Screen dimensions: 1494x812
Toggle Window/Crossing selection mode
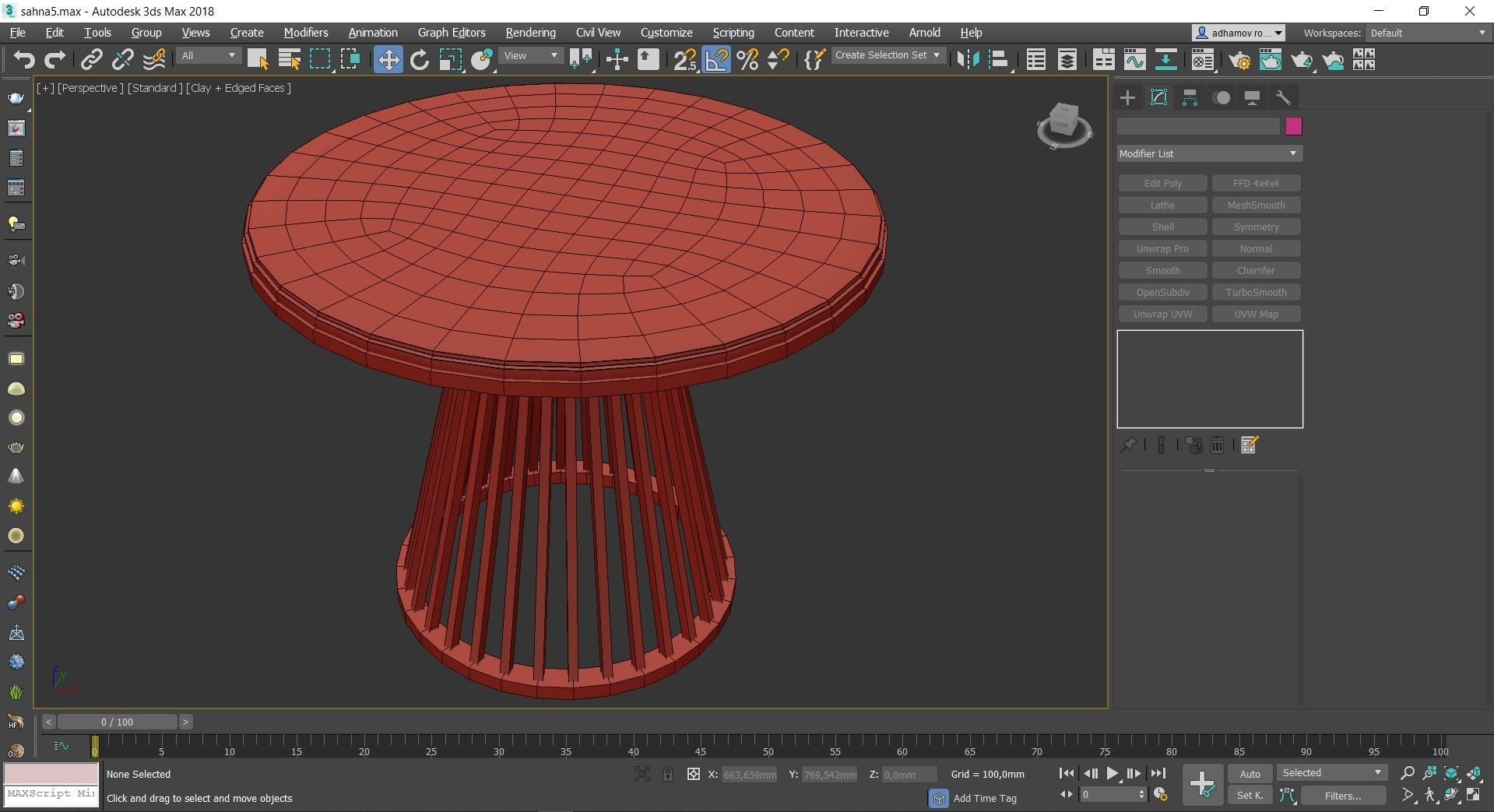click(x=350, y=59)
